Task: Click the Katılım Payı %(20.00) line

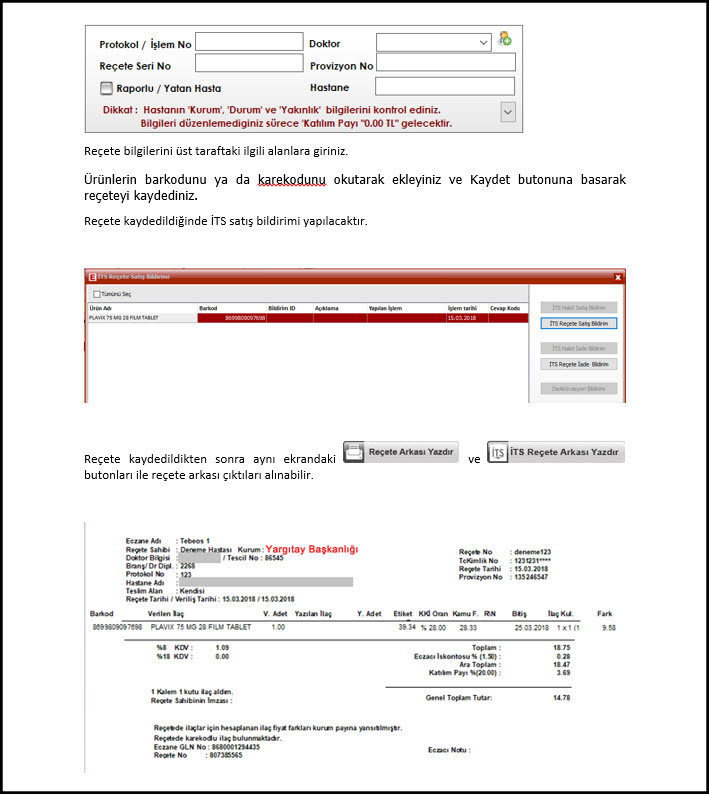Action: click(x=500, y=673)
